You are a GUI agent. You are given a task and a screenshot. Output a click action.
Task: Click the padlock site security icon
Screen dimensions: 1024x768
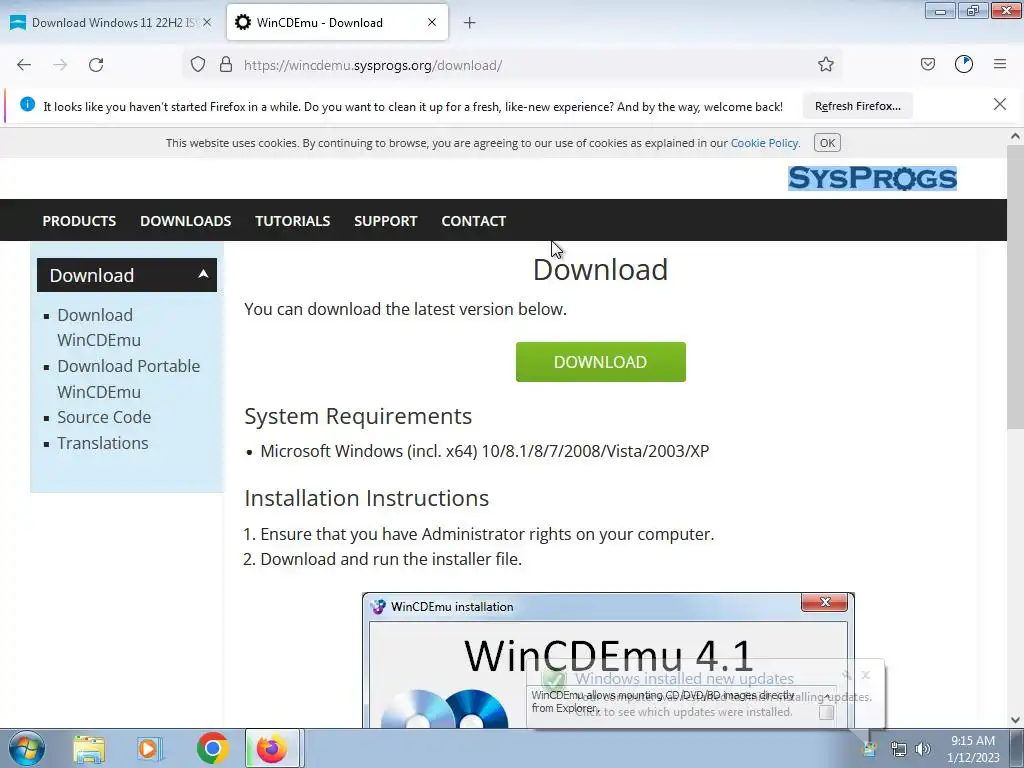click(226, 65)
